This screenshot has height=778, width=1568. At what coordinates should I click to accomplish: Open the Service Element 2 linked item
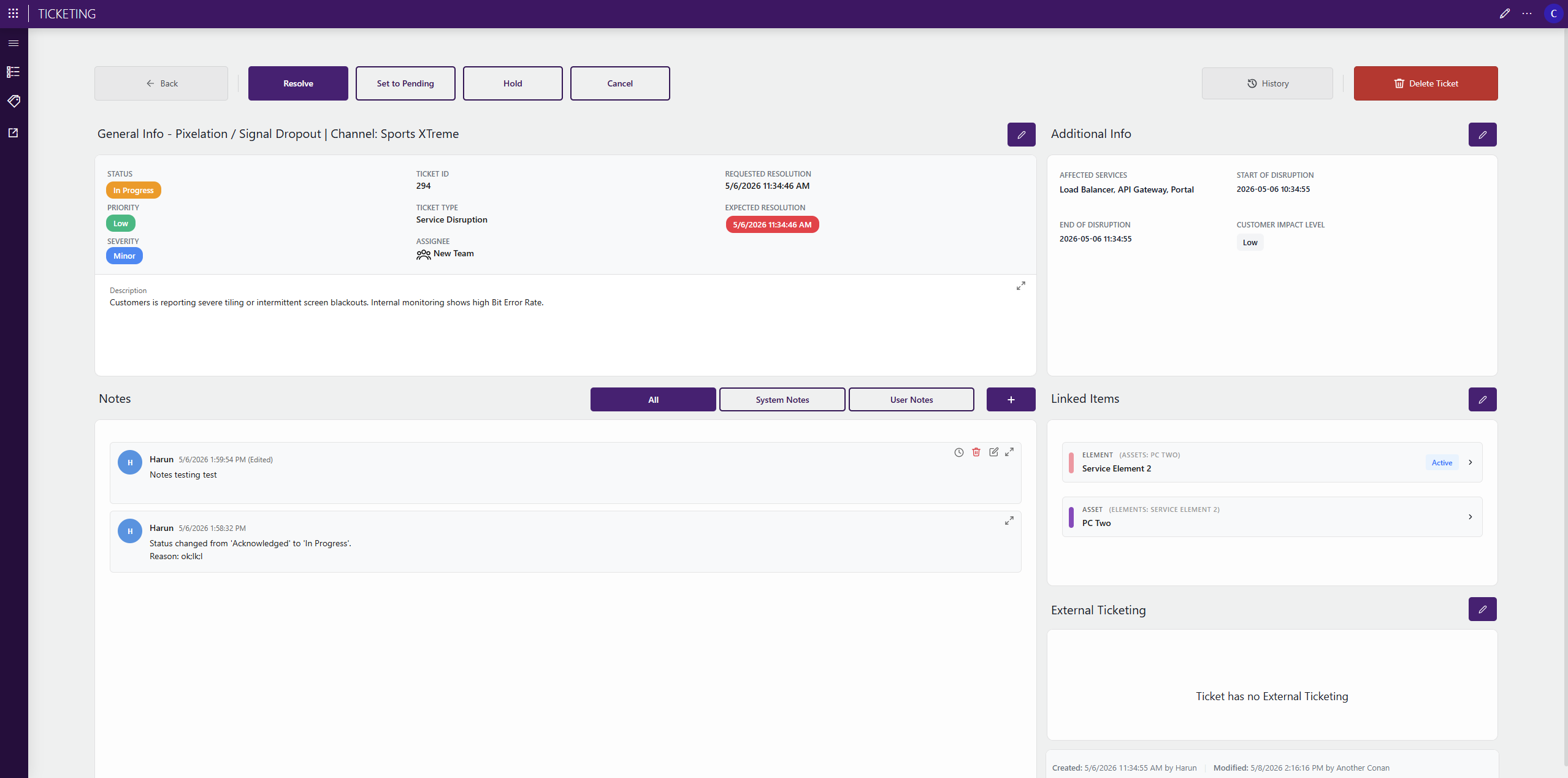(x=1272, y=462)
